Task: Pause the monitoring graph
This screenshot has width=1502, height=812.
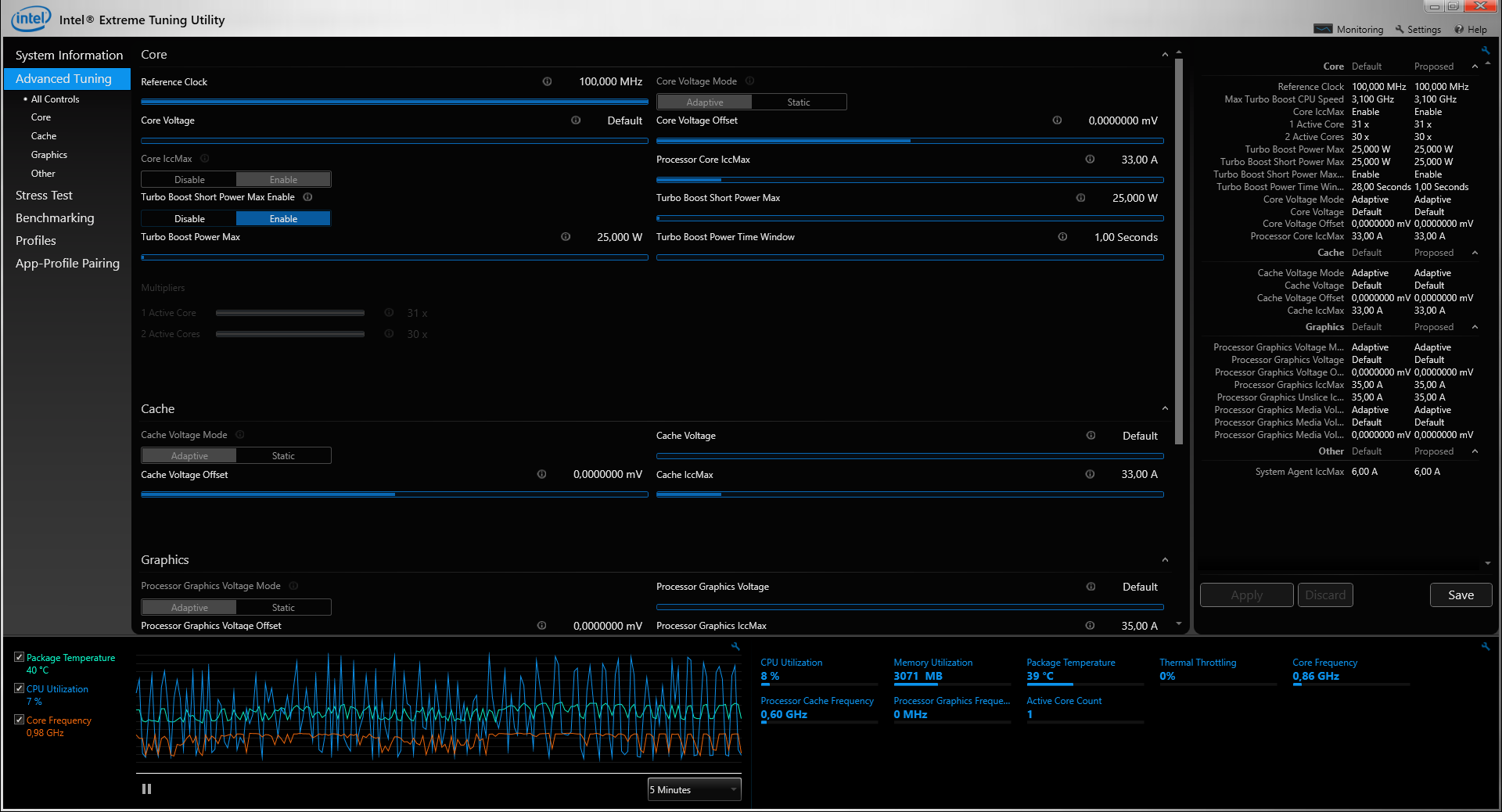Action: (x=146, y=789)
